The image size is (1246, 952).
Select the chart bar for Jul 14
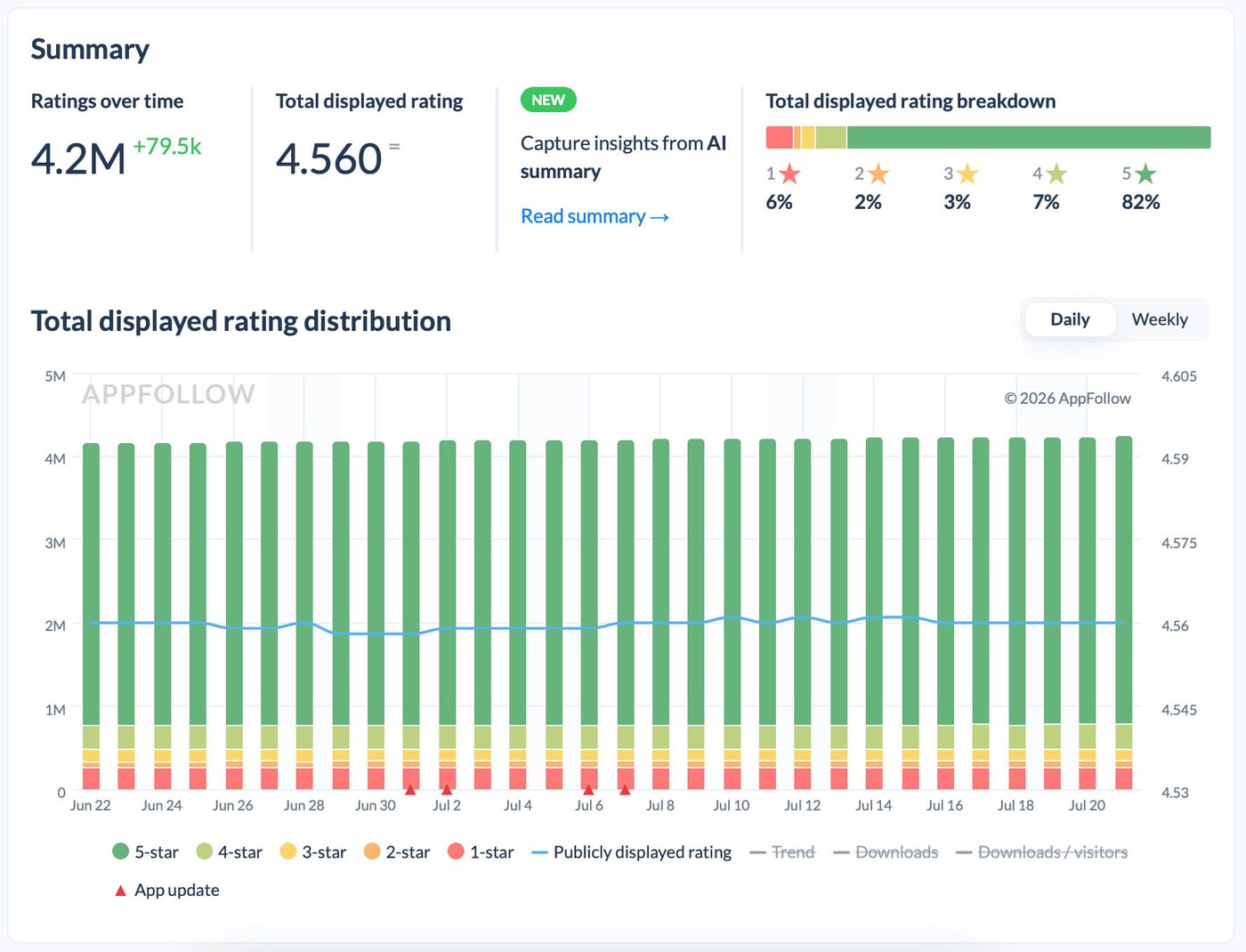pyautogui.click(x=874, y=614)
